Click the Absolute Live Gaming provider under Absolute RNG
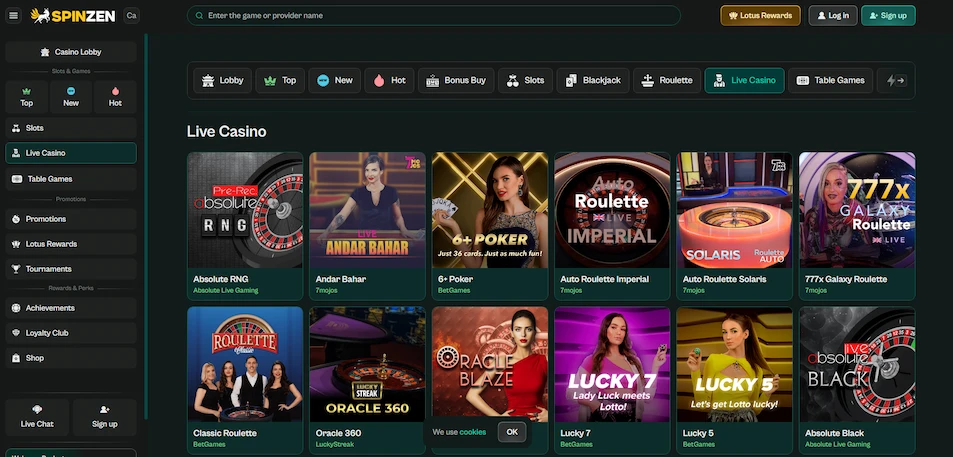953x457 pixels. point(225,290)
